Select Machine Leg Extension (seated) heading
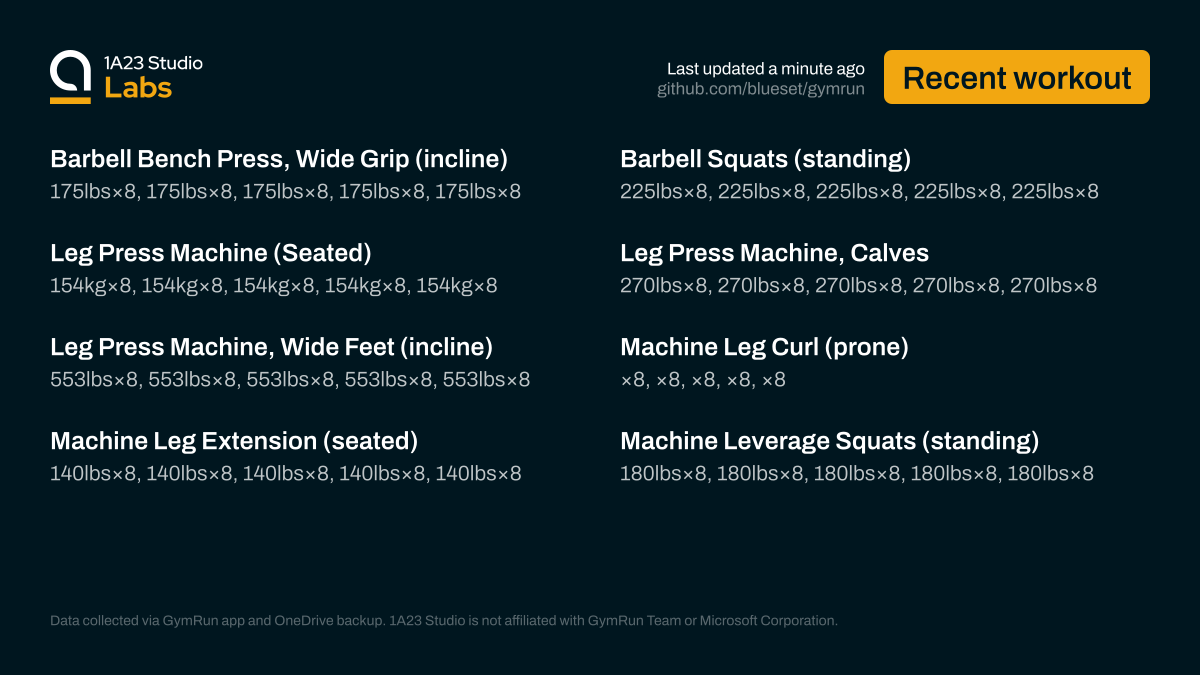Viewport: 1200px width, 675px height. click(x=234, y=441)
